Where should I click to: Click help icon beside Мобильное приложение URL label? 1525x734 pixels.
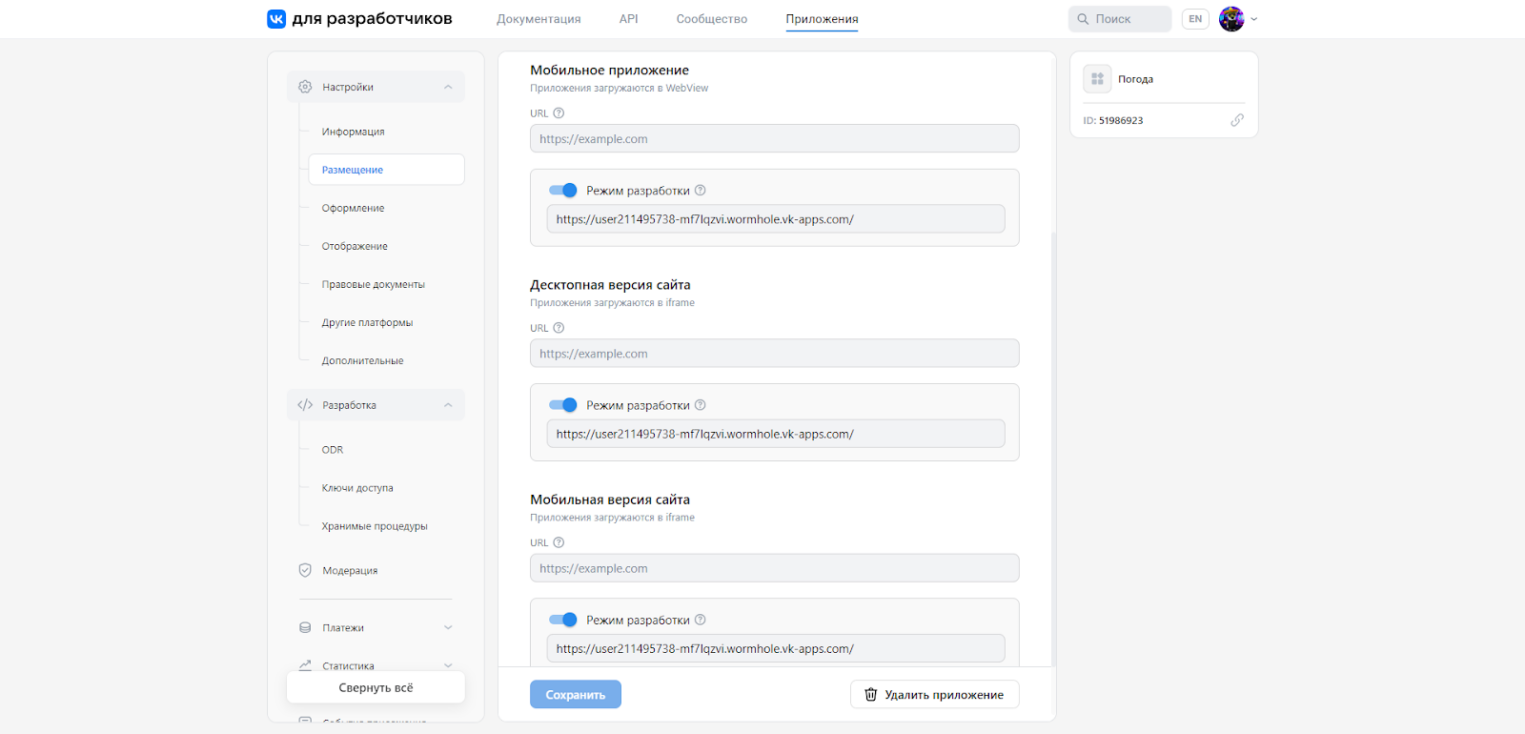pyautogui.click(x=559, y=113)
